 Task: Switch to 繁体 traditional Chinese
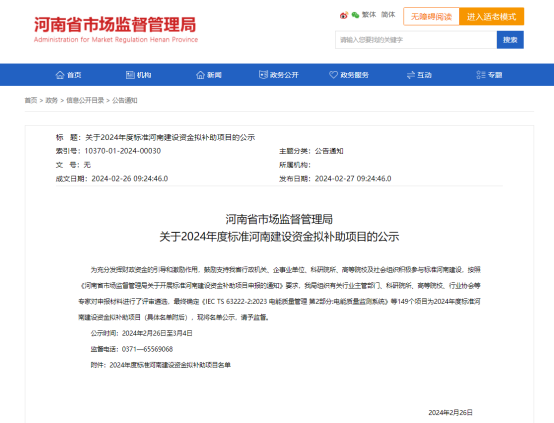pos(369,15)
